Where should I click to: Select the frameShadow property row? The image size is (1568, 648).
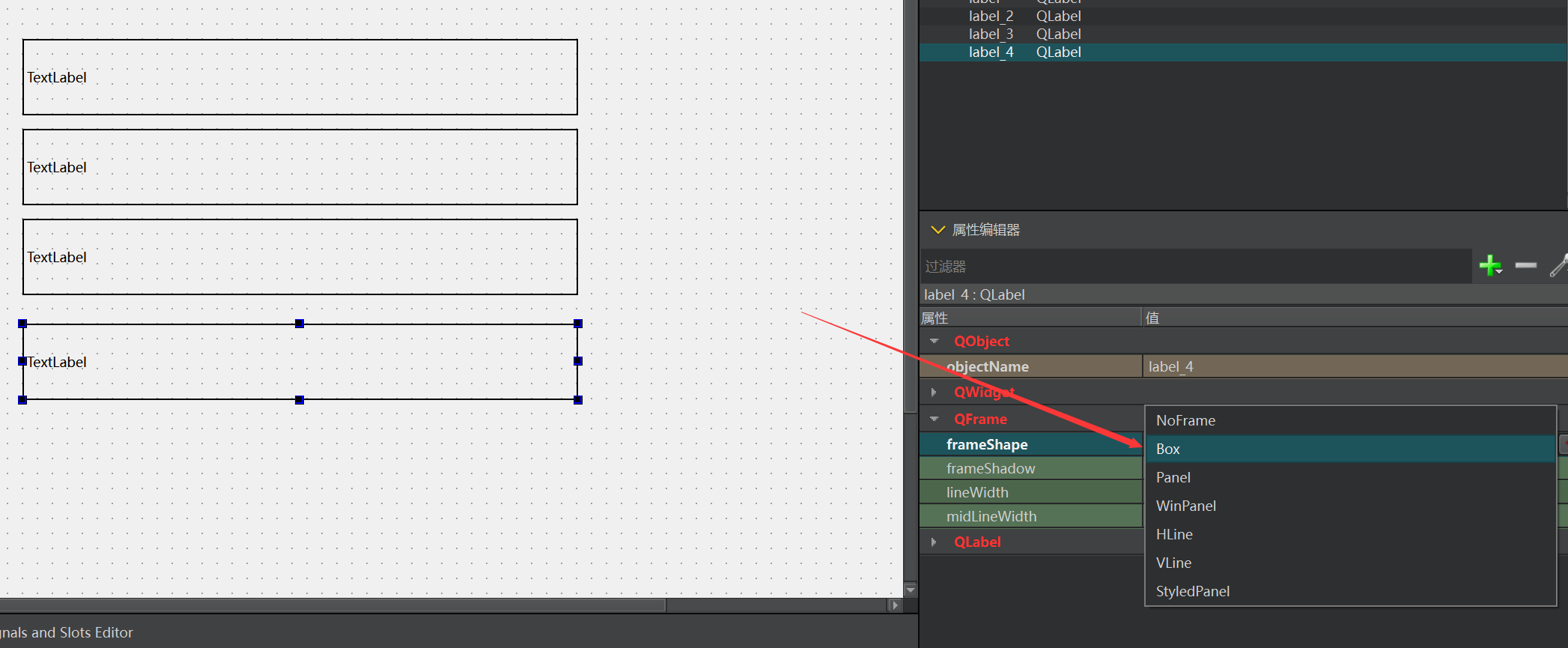click(x=1031, y=468)
